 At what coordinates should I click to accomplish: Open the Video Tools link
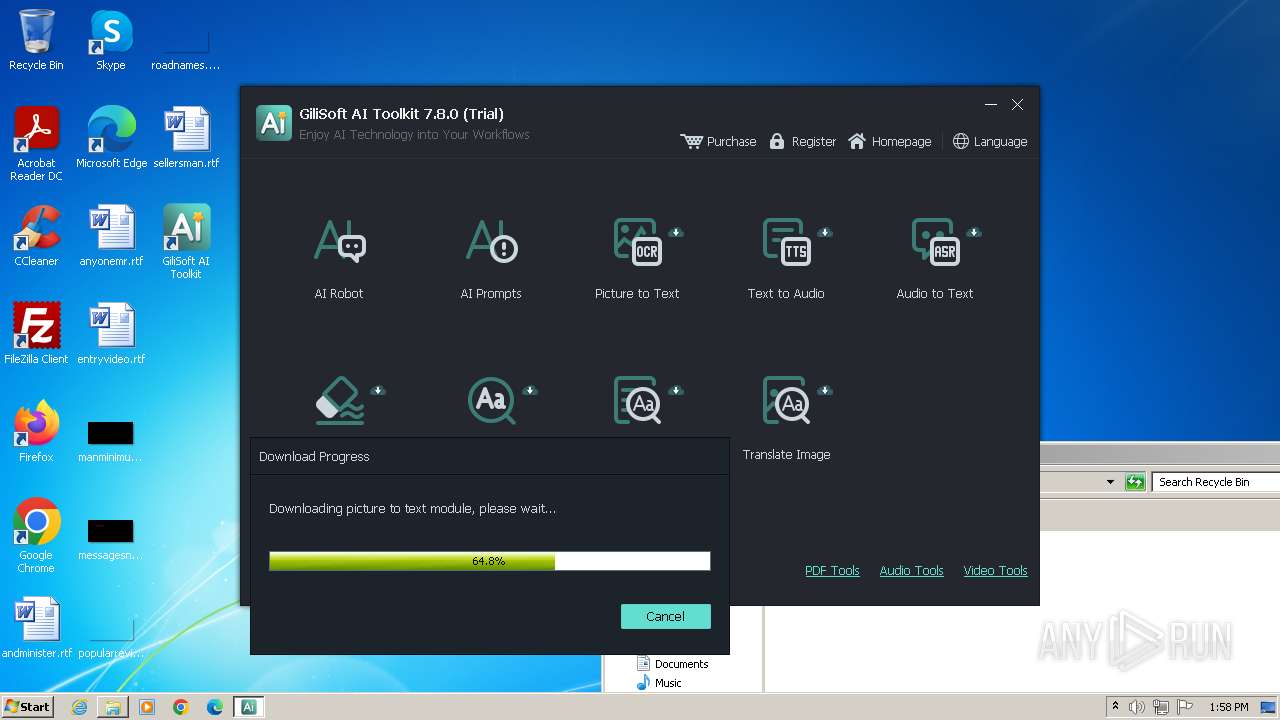[x=995, y=570]
